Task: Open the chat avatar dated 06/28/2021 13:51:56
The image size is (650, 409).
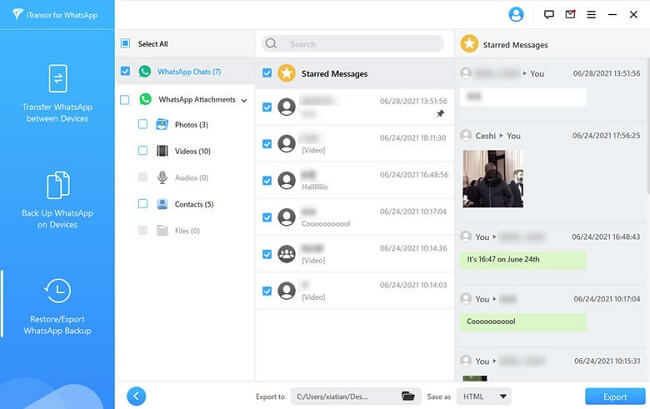Action: click(x=286, y=107)
